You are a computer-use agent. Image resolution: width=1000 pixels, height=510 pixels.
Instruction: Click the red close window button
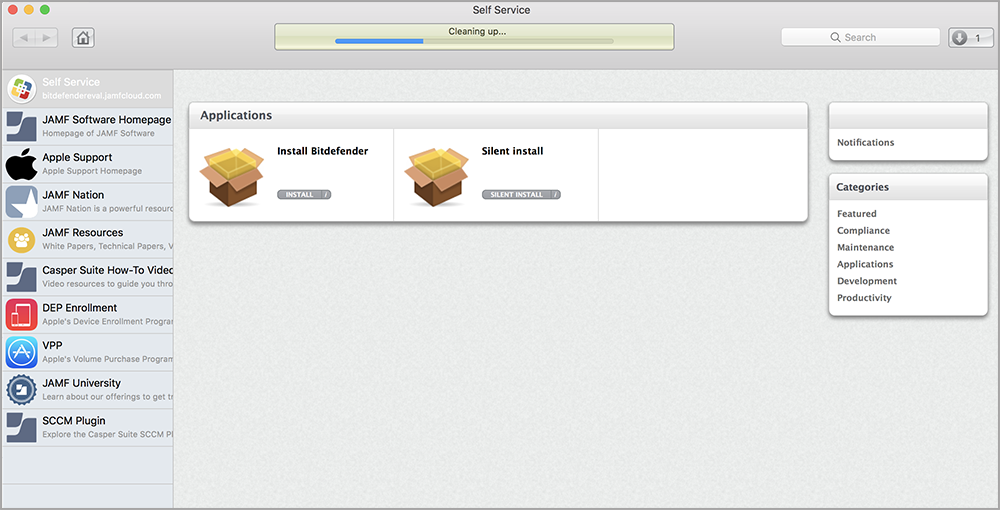(x=12, y=10)
